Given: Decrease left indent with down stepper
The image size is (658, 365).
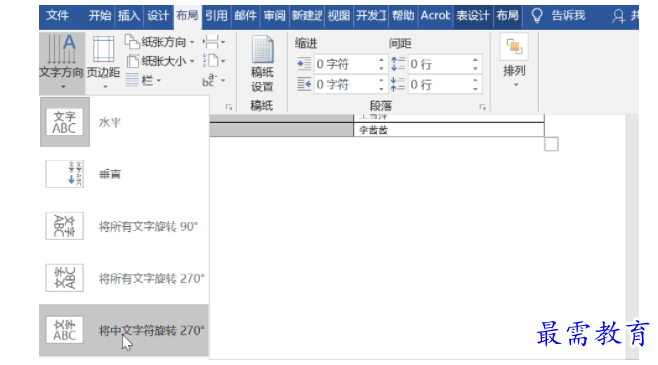Looking at the screenshot, I should click(381, 68).
